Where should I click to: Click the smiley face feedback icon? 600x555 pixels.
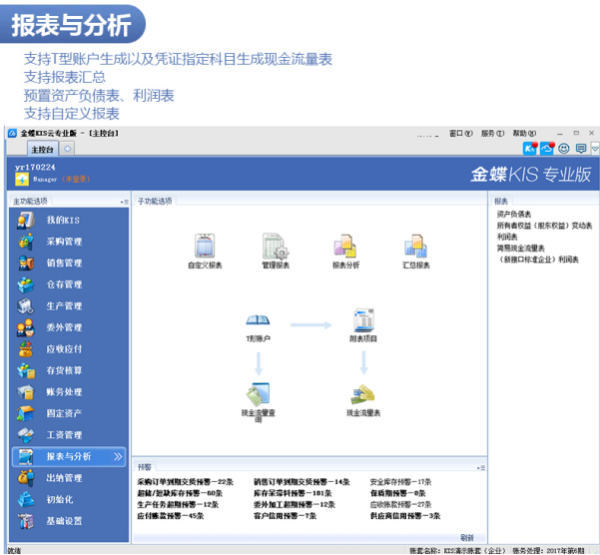tap(564, 149)
